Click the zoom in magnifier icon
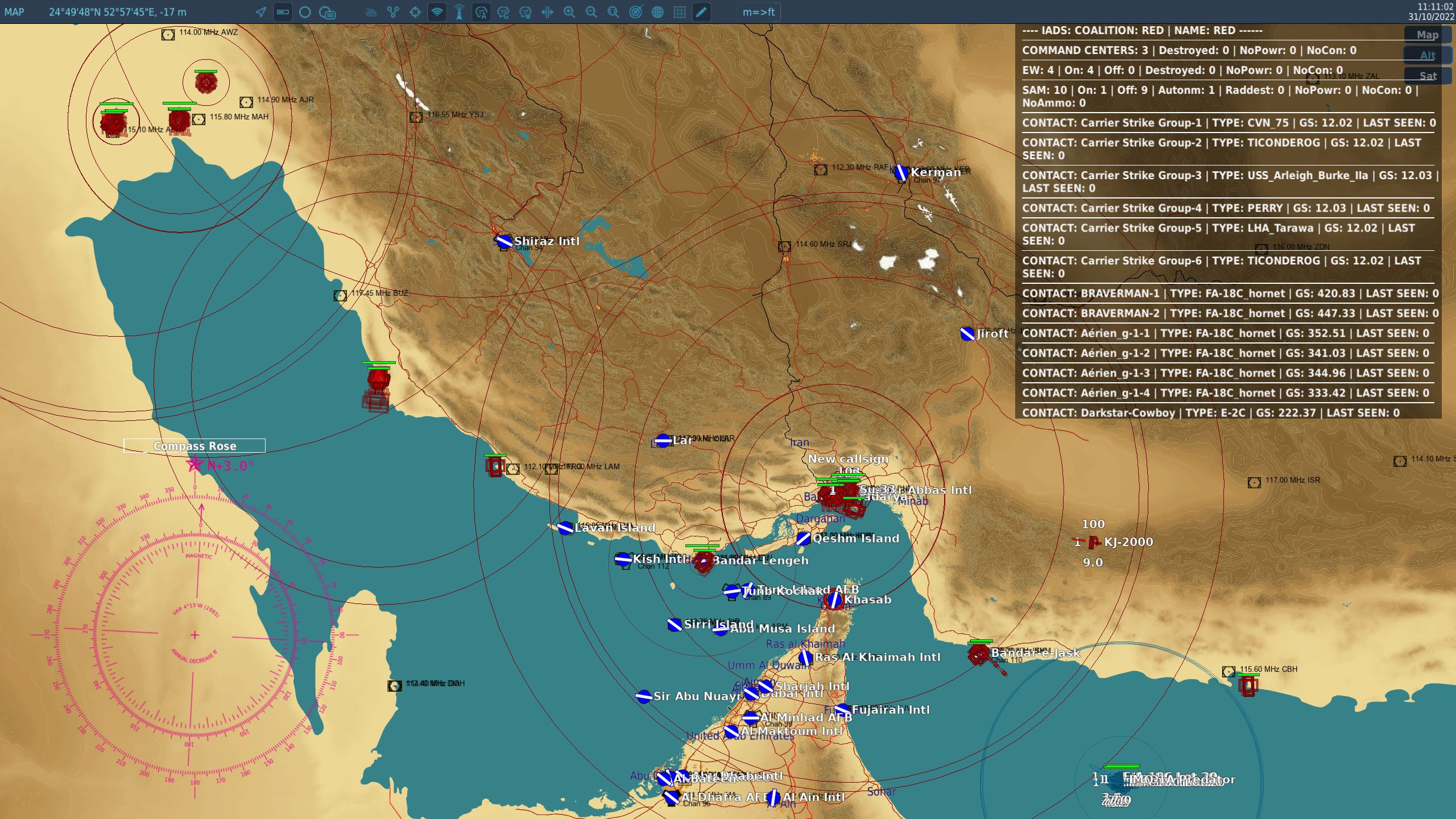 569,12
